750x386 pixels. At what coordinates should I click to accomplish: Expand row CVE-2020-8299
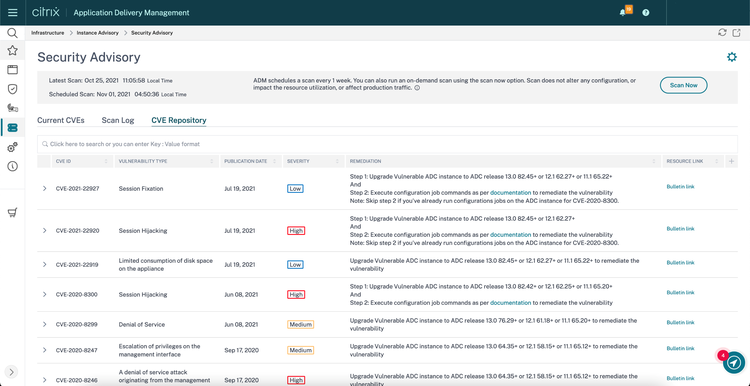(44, 324)
